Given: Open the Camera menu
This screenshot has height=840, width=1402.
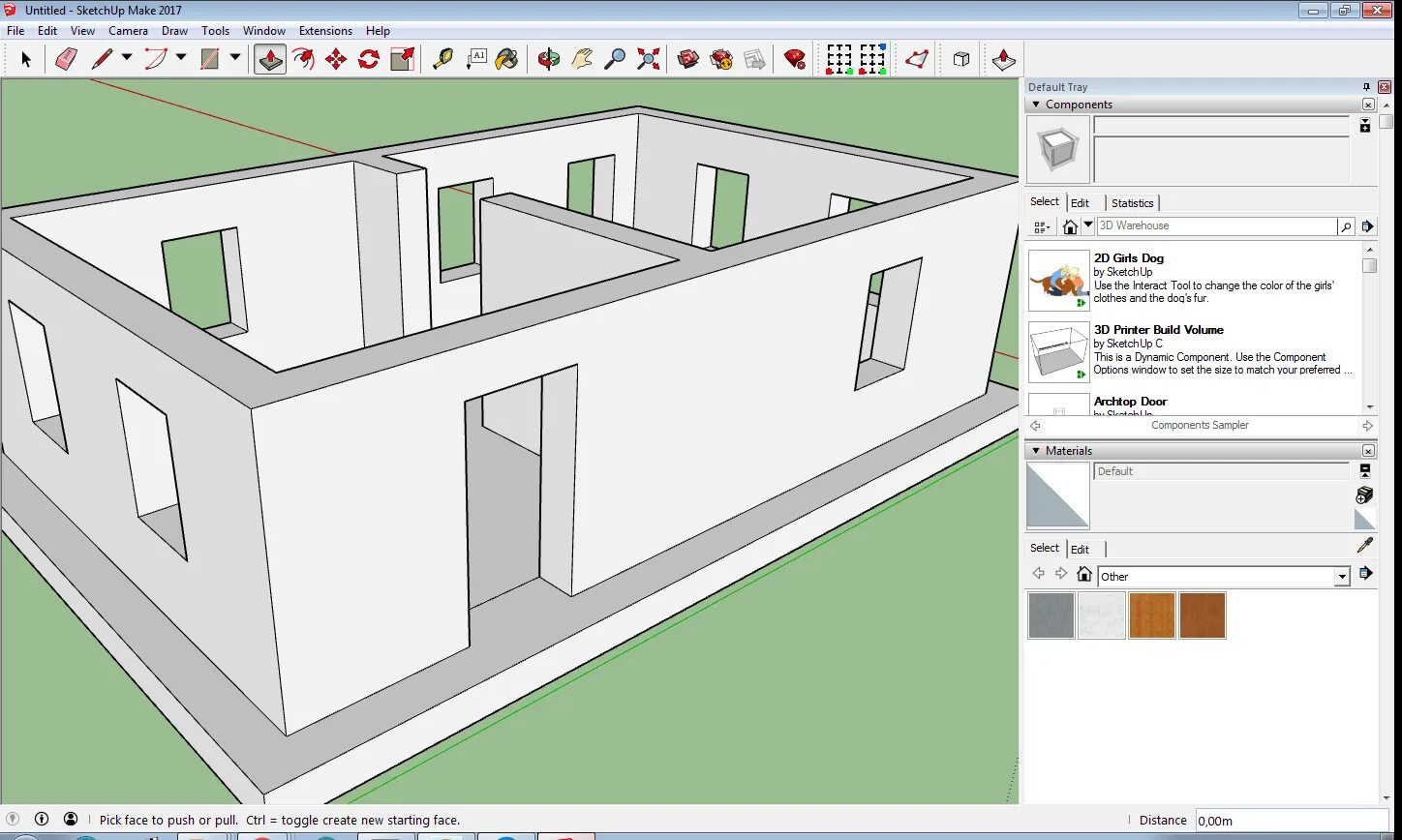Looking at the screenshot, I should click(x=128, y=30).
